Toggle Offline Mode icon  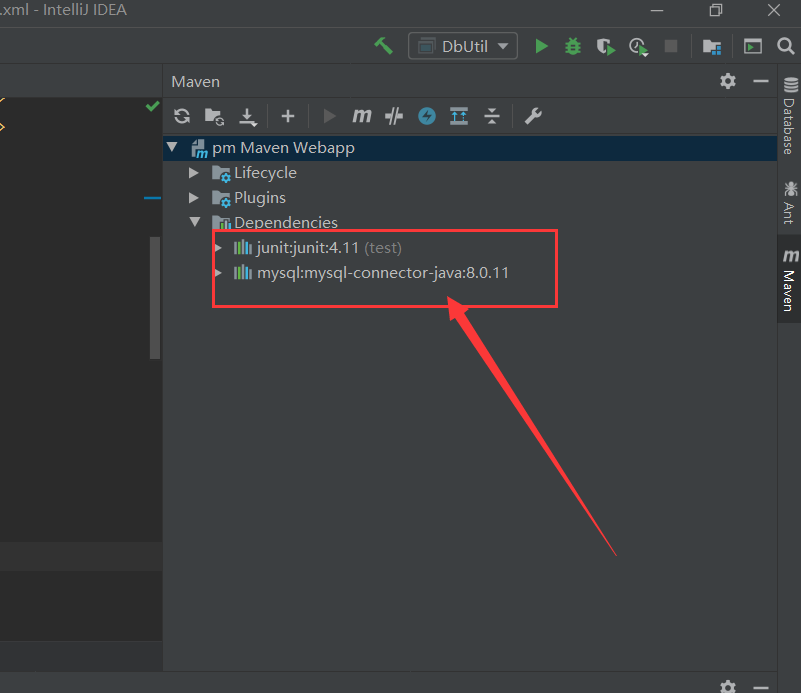(394, 116)
